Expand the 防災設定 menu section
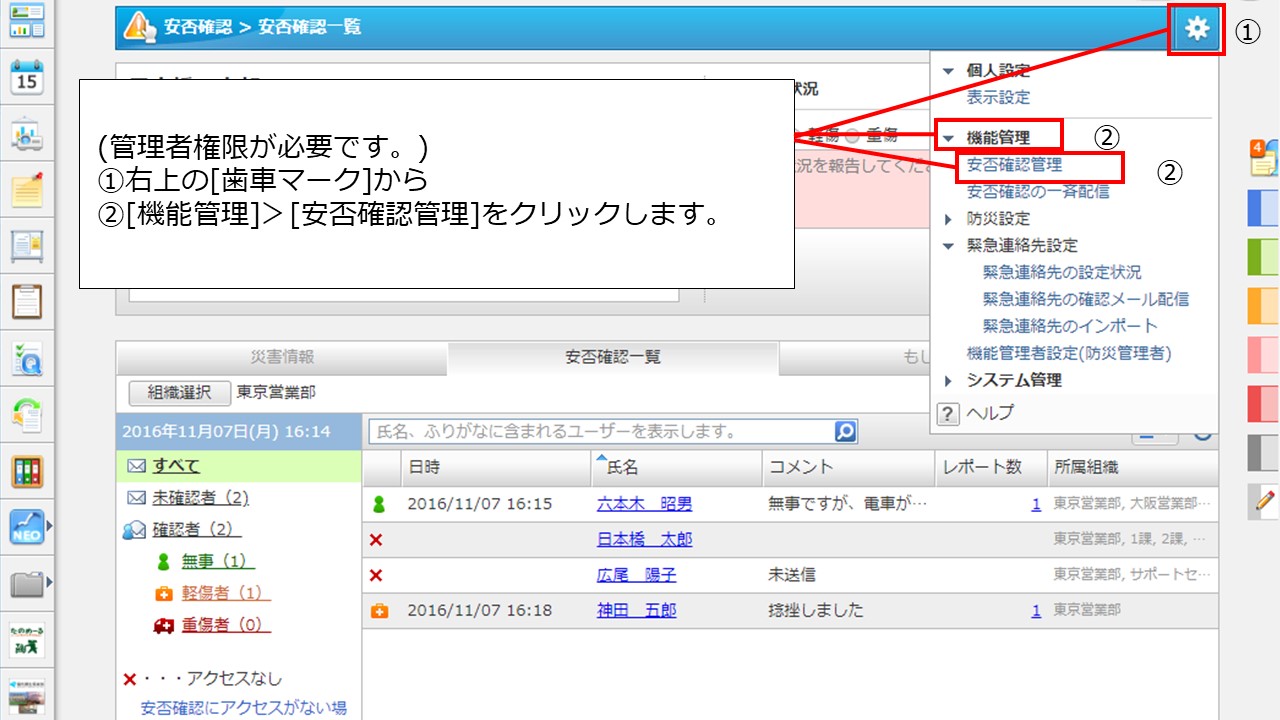The image size is (1280, 720). coord(949,219)
